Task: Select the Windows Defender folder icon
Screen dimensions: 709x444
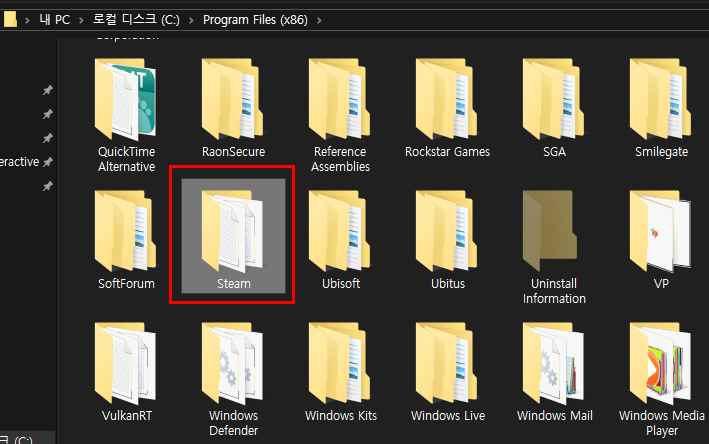Action: 233,363
